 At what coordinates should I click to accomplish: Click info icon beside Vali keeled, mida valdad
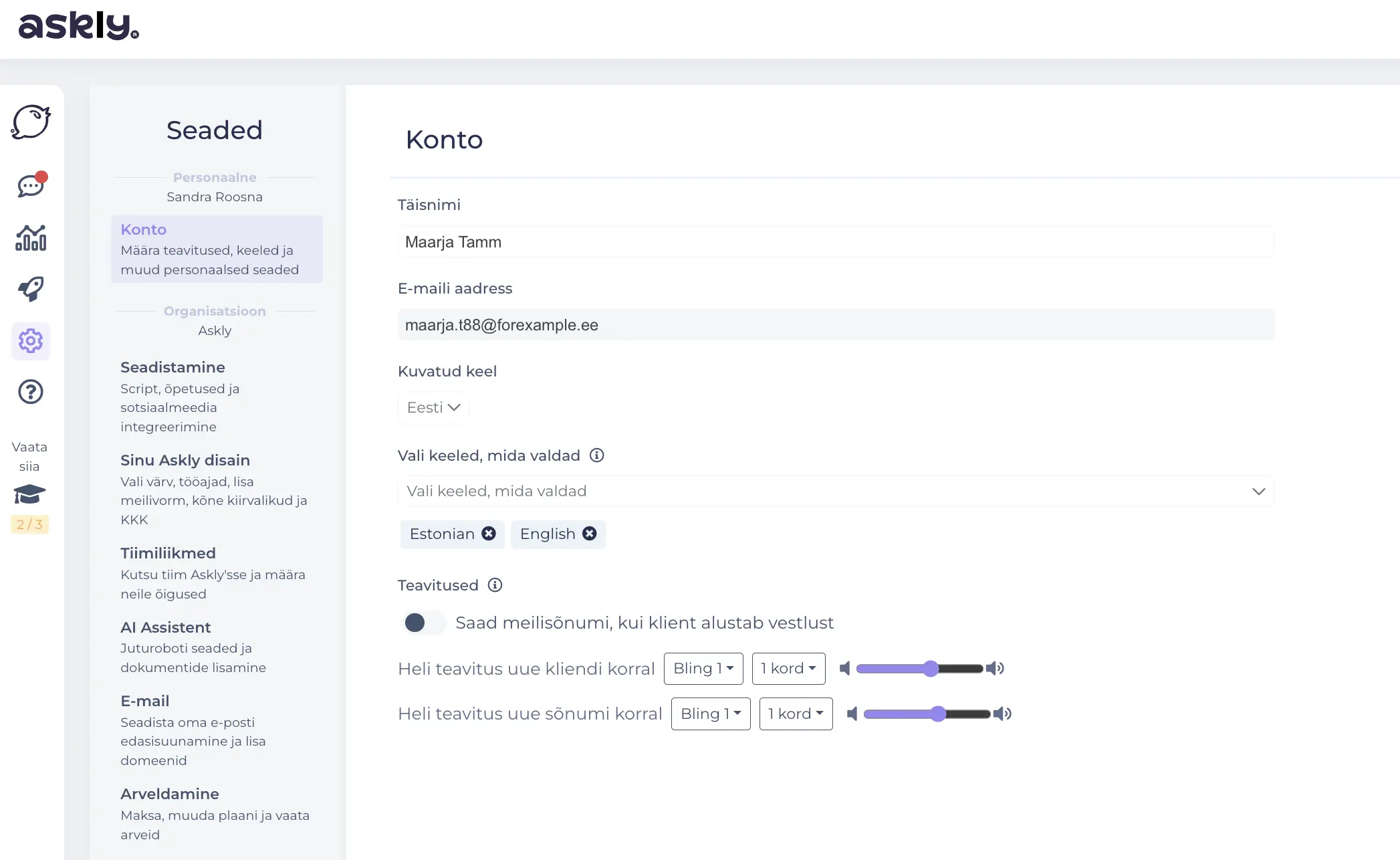[x=596, y=455]
